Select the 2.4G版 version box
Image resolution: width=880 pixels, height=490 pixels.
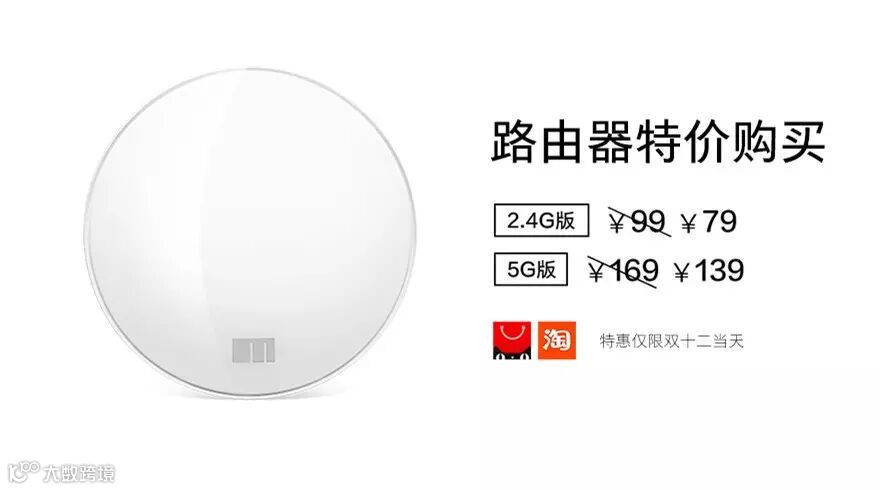[541, 221]
